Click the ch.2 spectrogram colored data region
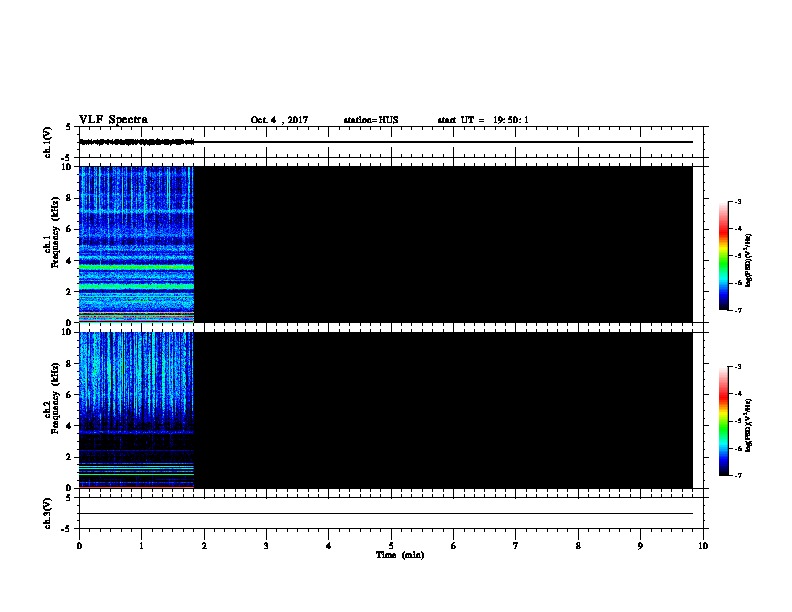The height and width of the screenshot is (612, 792). 136,410
